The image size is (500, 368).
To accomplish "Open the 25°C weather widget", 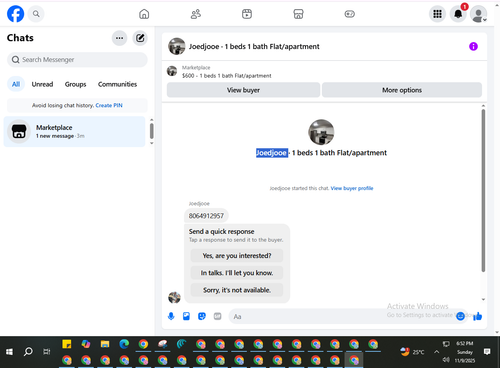I will coord(413,352).
